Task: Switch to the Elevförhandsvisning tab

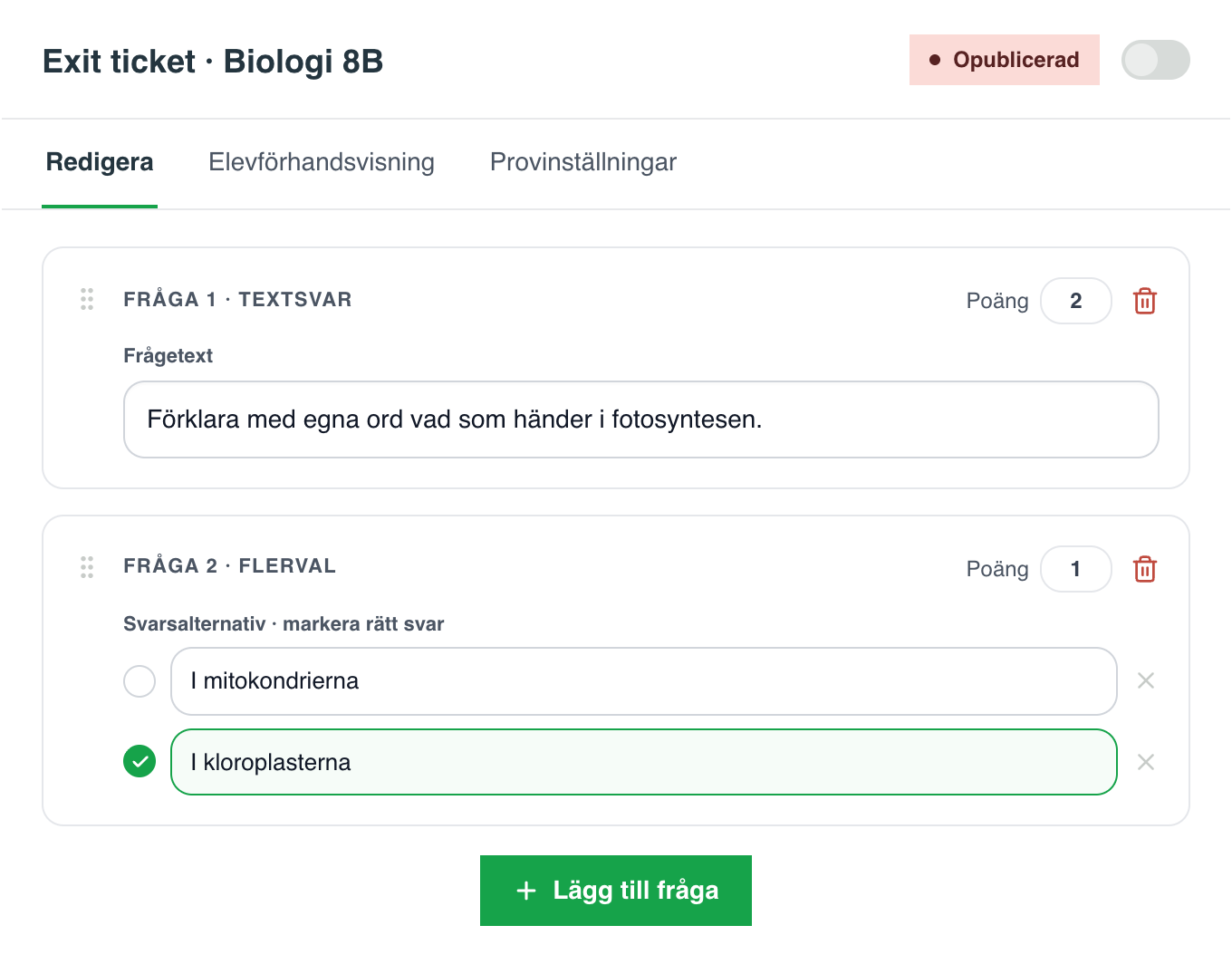Action: tap(322, 162)
